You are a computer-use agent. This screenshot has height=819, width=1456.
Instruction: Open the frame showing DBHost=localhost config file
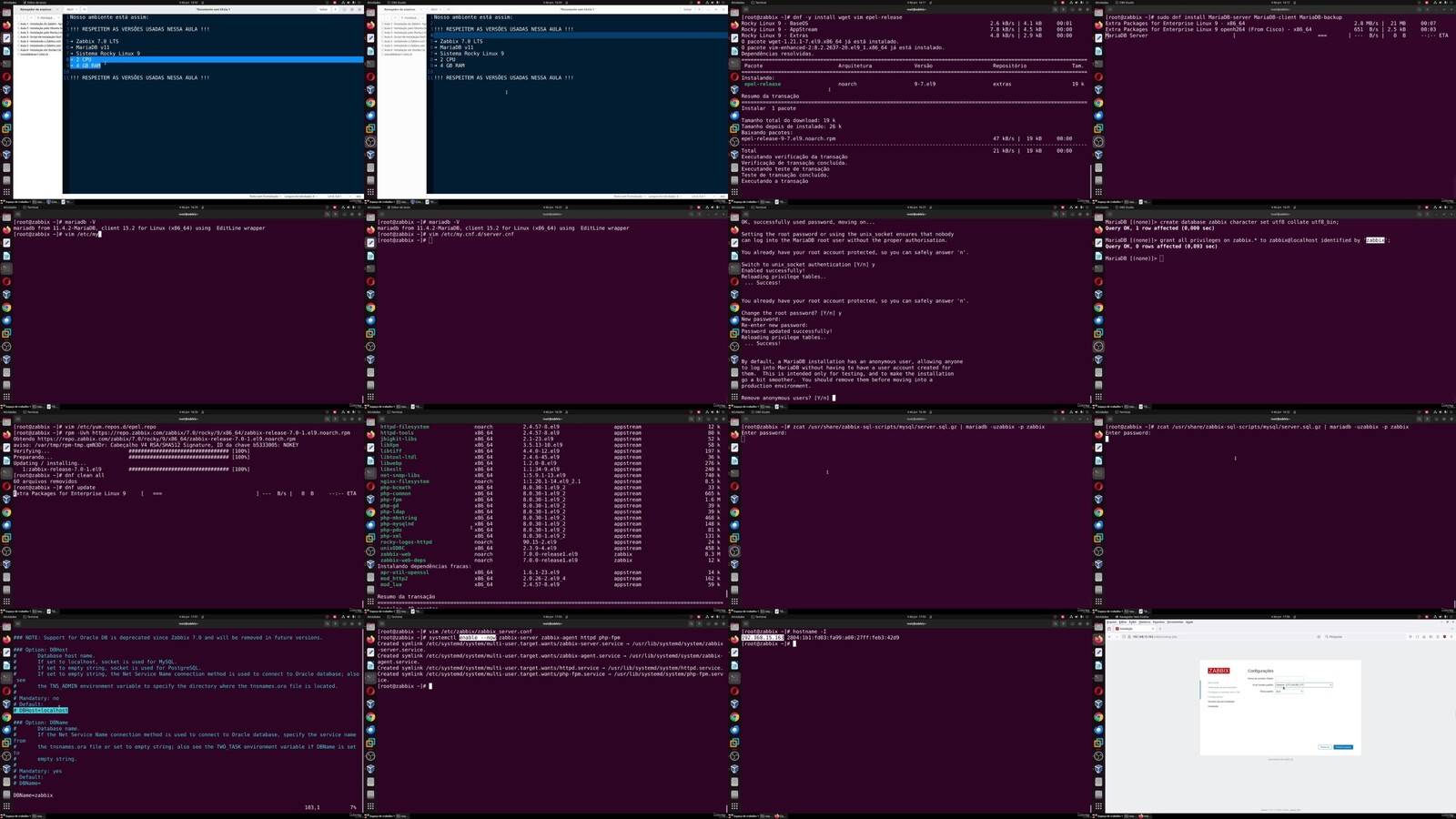(182, 716)
